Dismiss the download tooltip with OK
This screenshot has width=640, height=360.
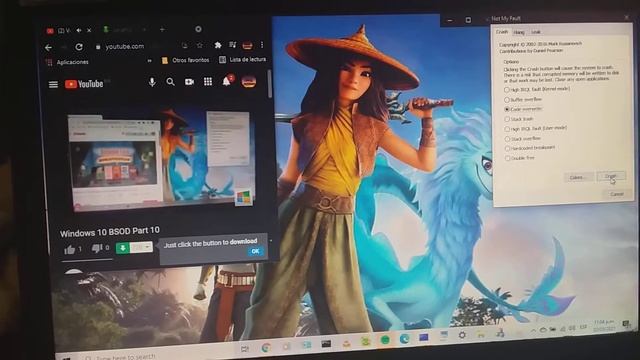255,251
